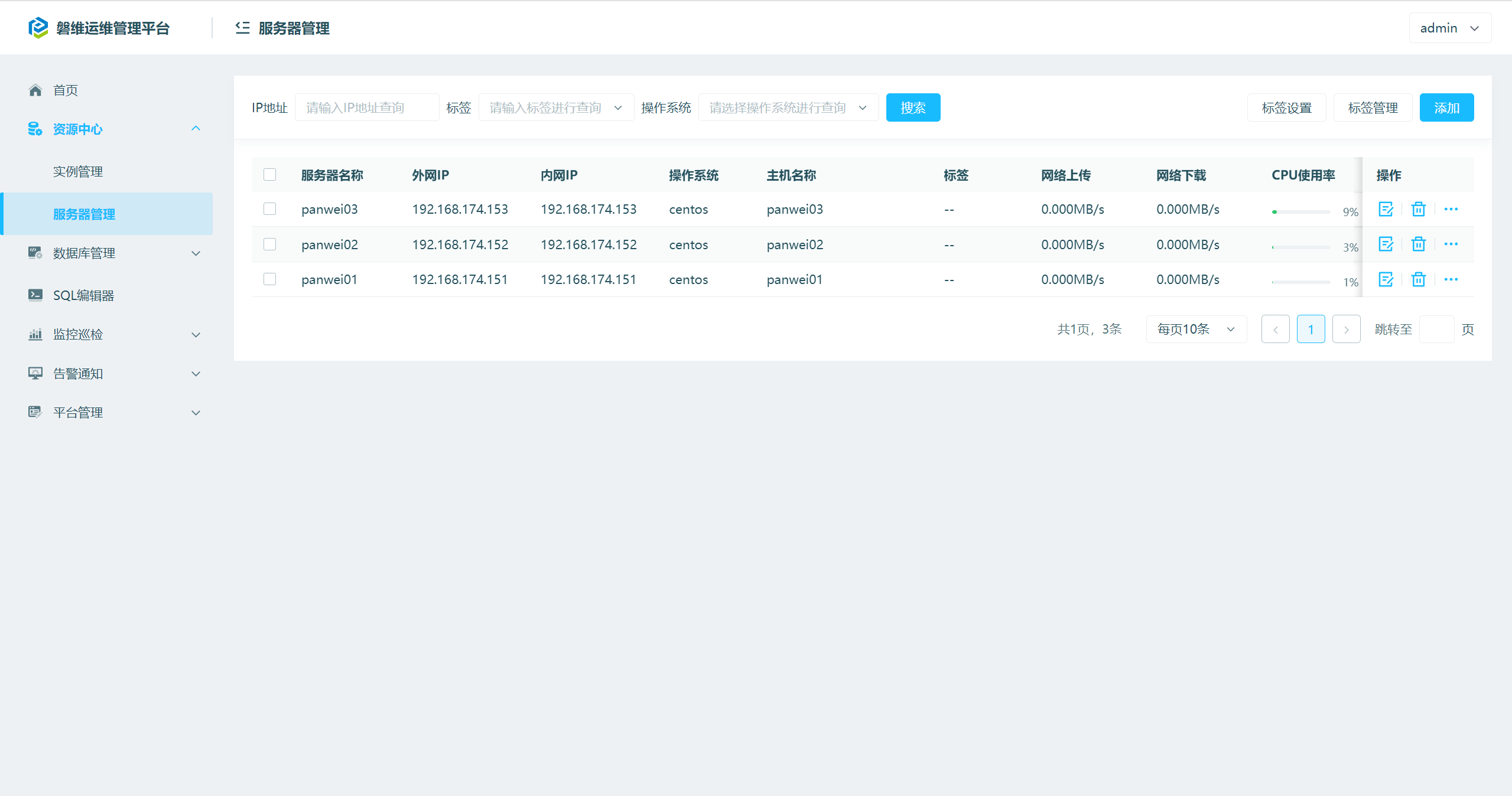Click the delete trash icon for panwei02
This screenshot has width=1512, height=796.
point(1418,244)
